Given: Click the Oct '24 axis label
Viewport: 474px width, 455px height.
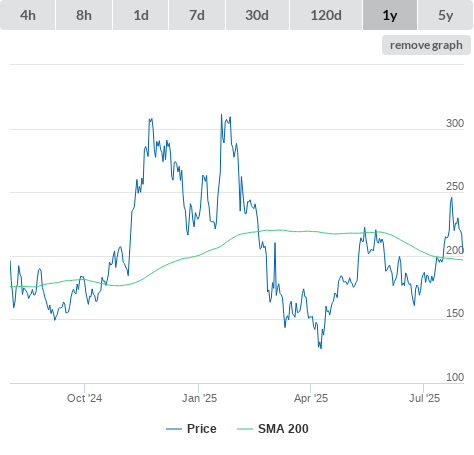Looking at the screenshot, I should (x=84, y=398).
